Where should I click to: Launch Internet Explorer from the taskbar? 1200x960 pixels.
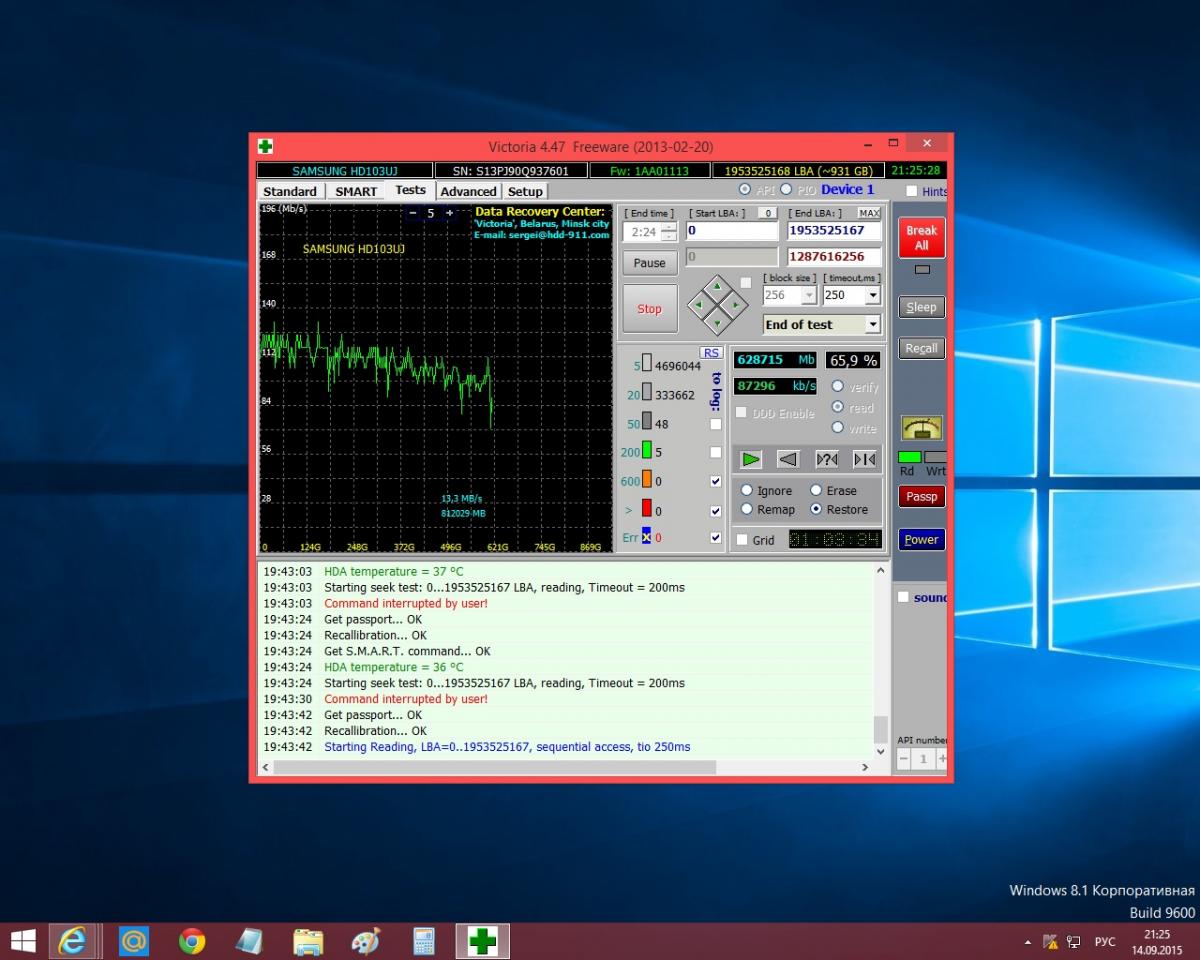73,941
